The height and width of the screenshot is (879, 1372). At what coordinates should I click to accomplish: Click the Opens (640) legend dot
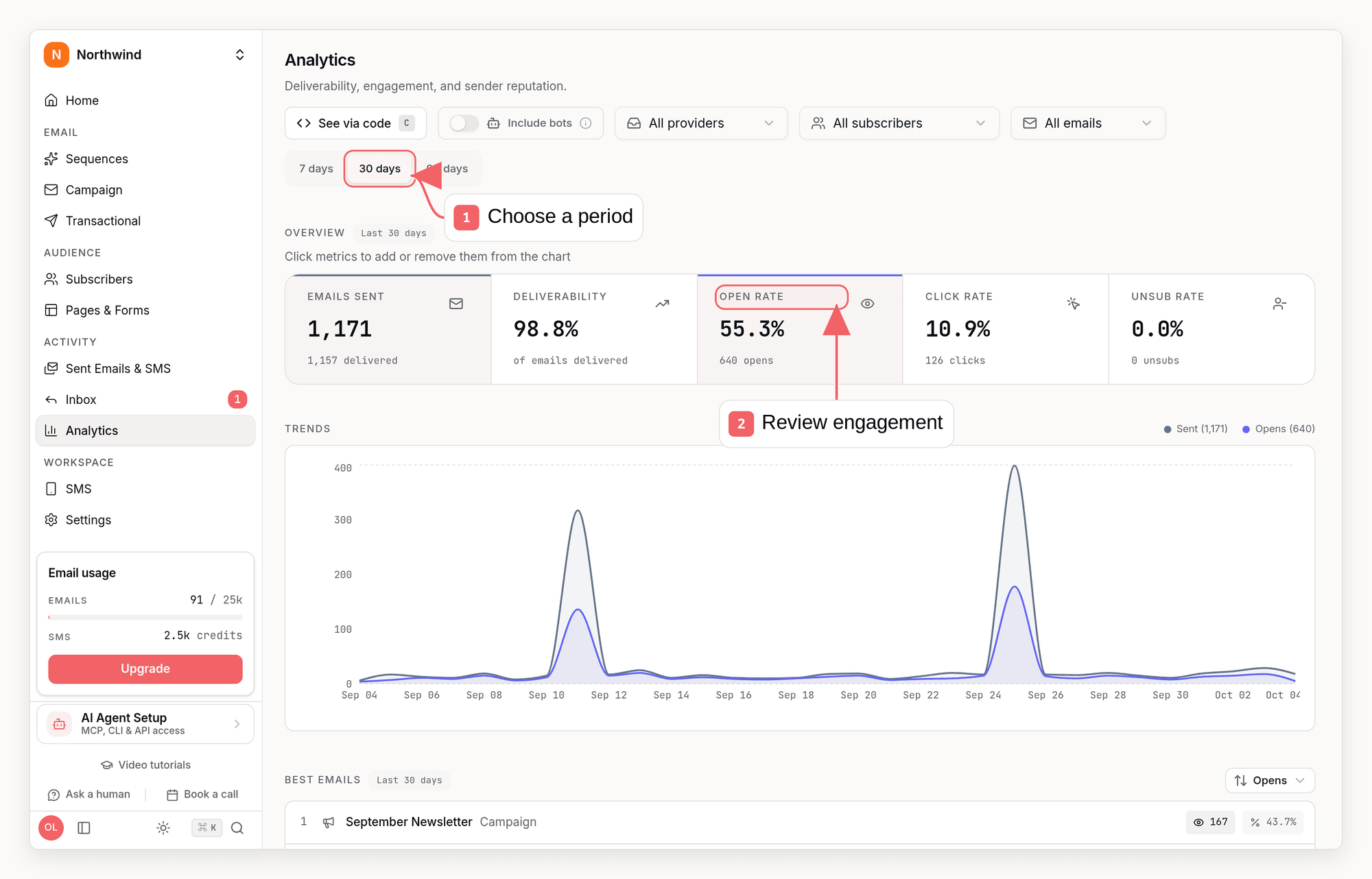(x=1246, y=429)
